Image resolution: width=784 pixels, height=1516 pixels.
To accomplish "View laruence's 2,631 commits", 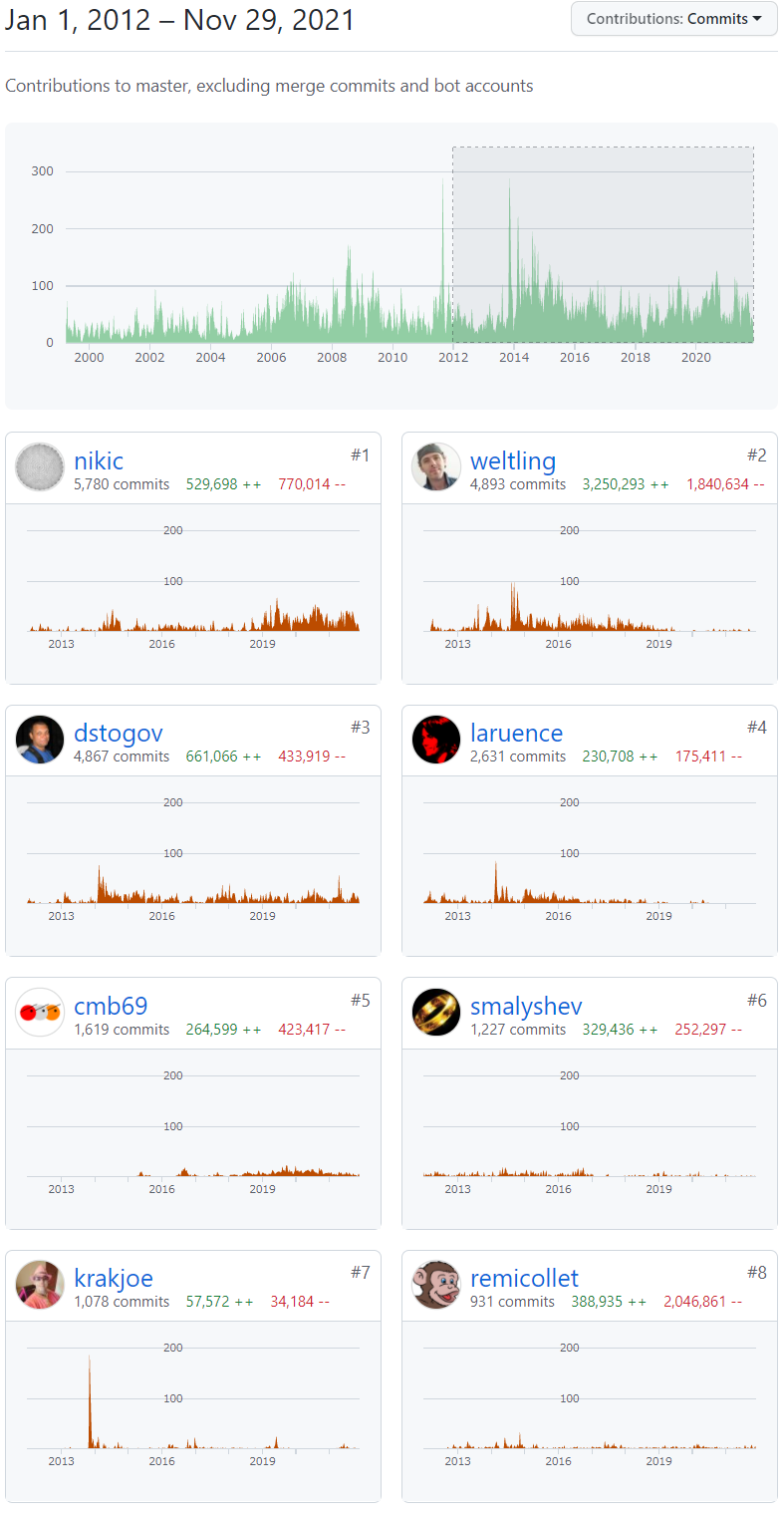I will click(518, 757).
